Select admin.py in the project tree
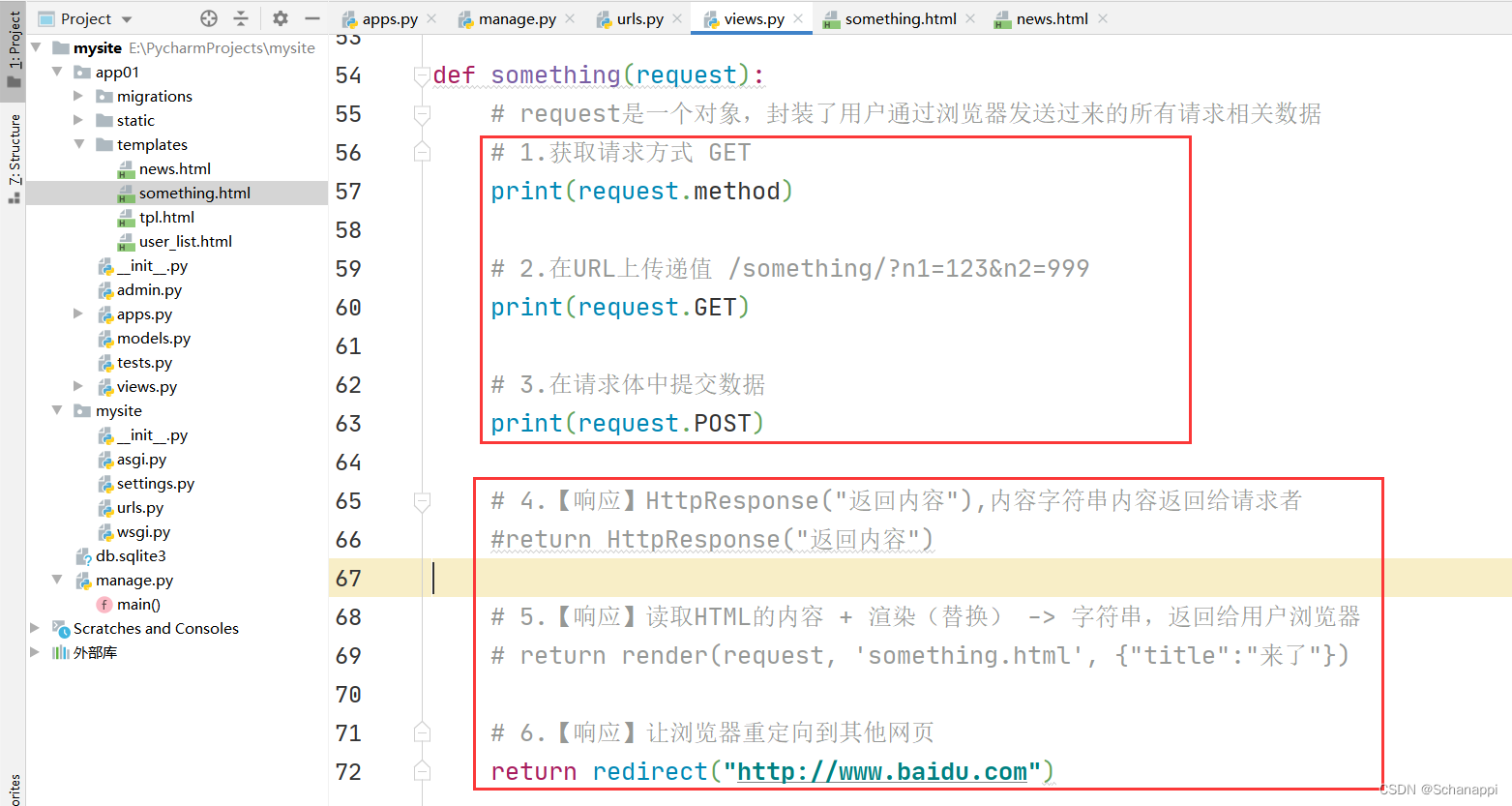Image resolution: width=1512 pixels, height=806 pixels. (x=149, y=289)
